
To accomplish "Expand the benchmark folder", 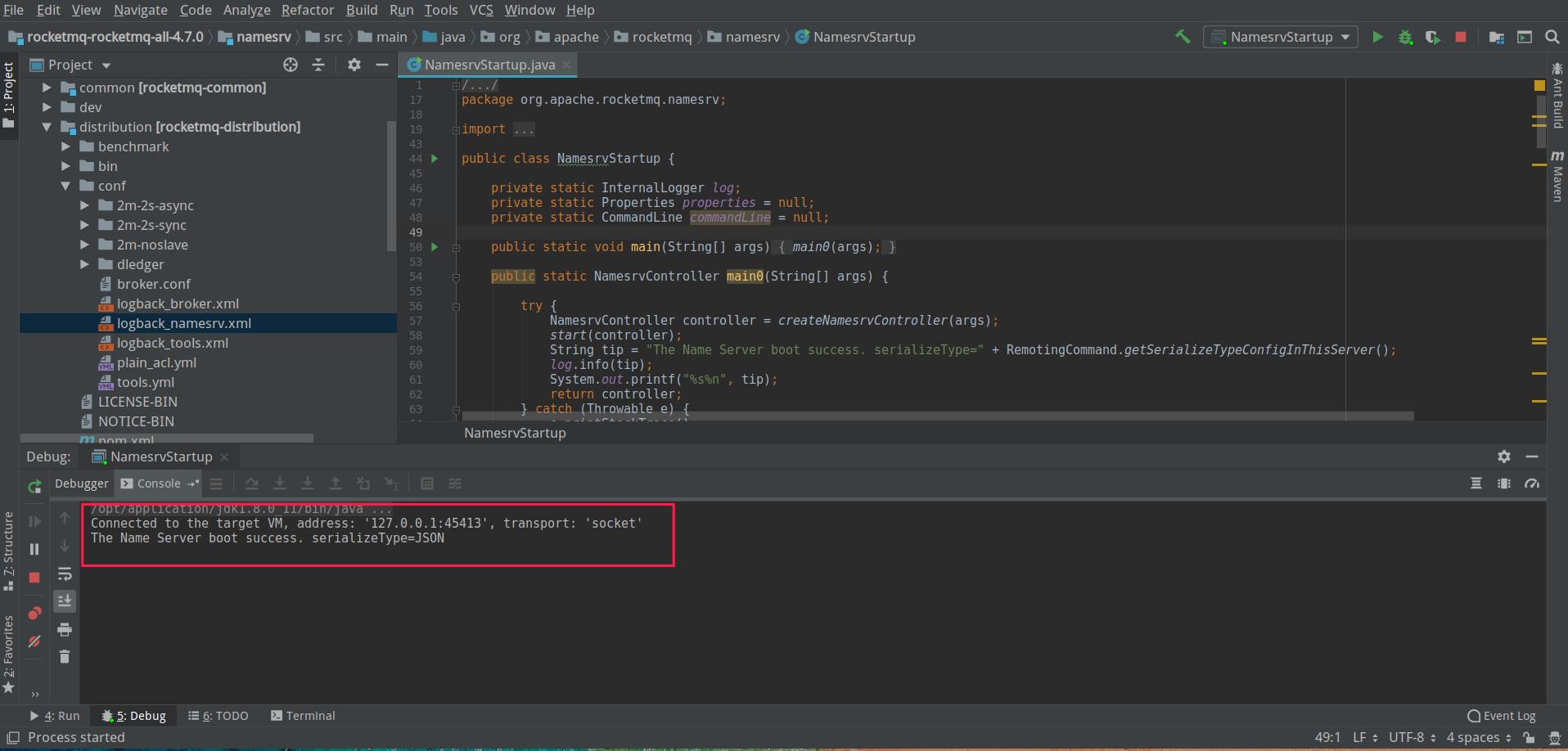I will [65, 146].
